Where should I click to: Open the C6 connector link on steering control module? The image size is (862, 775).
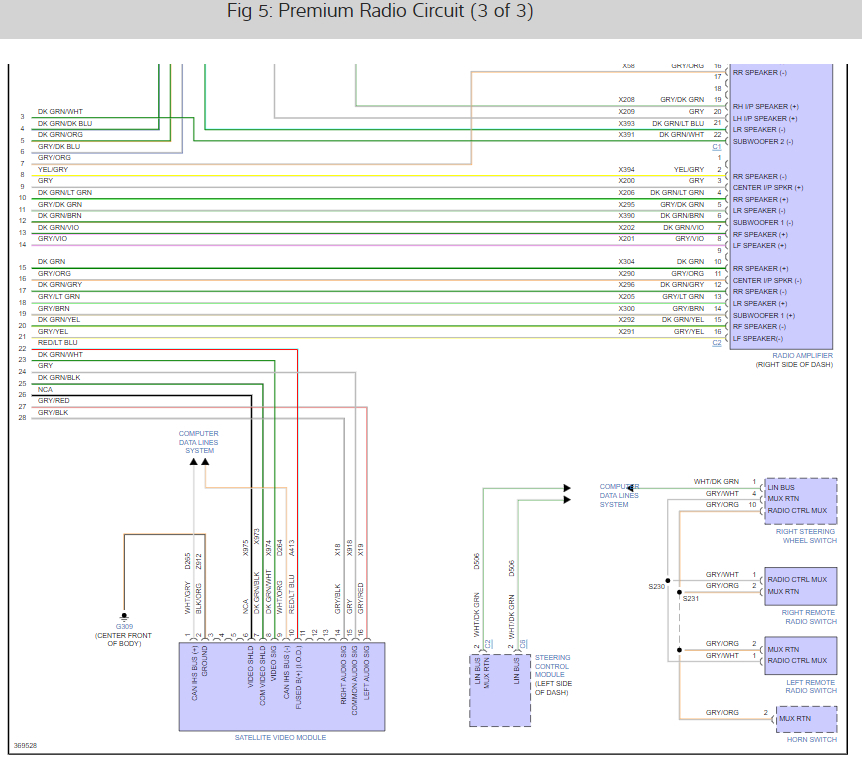coord(523,644)
